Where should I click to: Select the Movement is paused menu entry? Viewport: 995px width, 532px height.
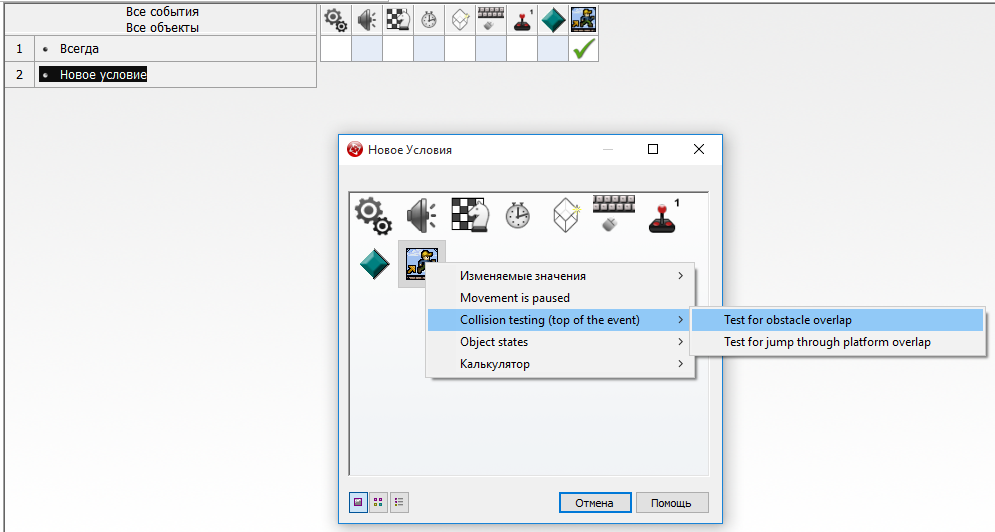pos(515,298)
